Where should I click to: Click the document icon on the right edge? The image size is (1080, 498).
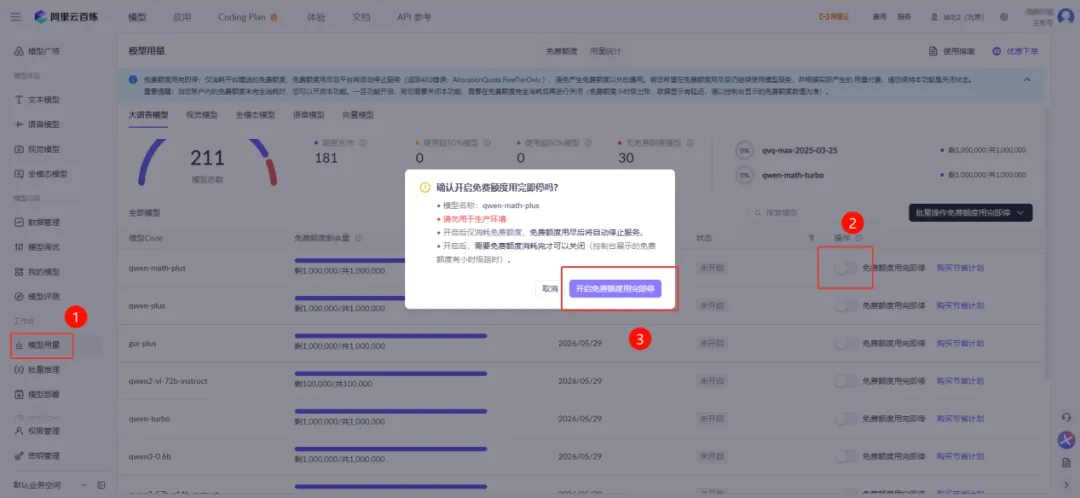point(1066,461)
